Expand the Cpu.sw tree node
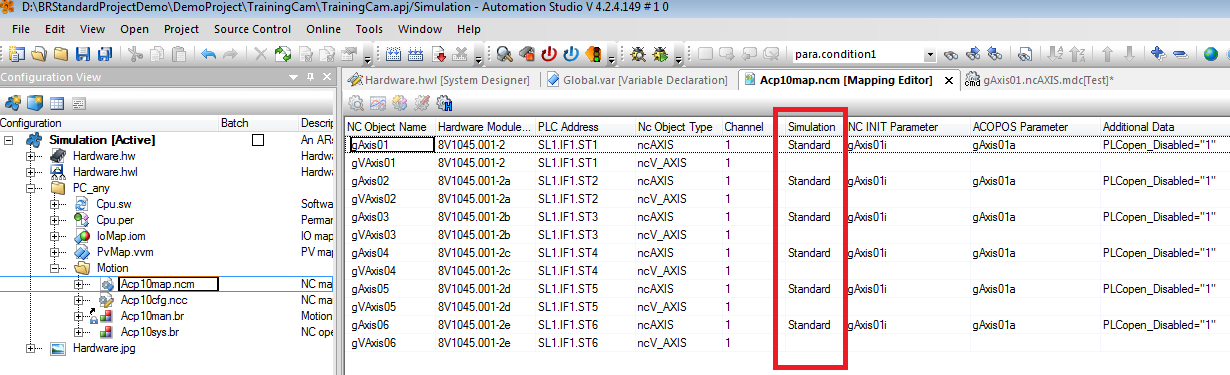 [55, 204]
